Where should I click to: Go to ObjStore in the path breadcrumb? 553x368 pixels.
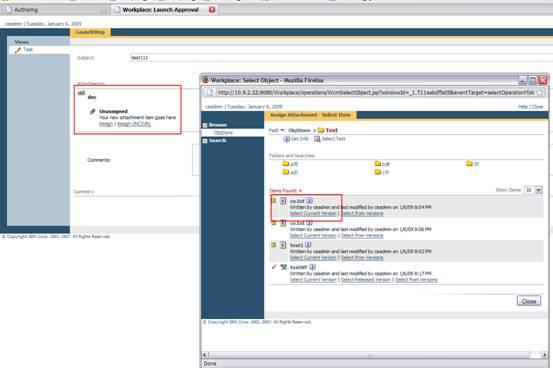299,130
